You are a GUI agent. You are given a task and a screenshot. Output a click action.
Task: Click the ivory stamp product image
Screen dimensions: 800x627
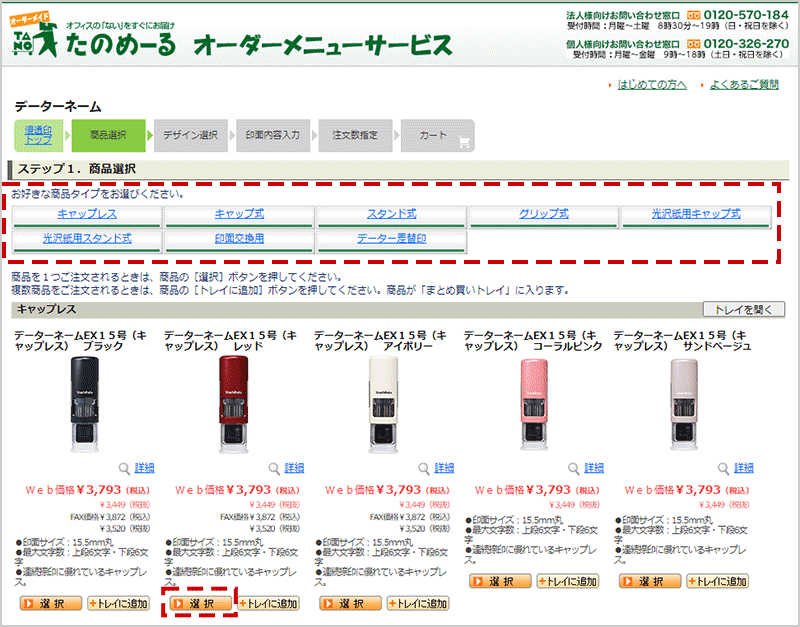(x=384, y=405)
